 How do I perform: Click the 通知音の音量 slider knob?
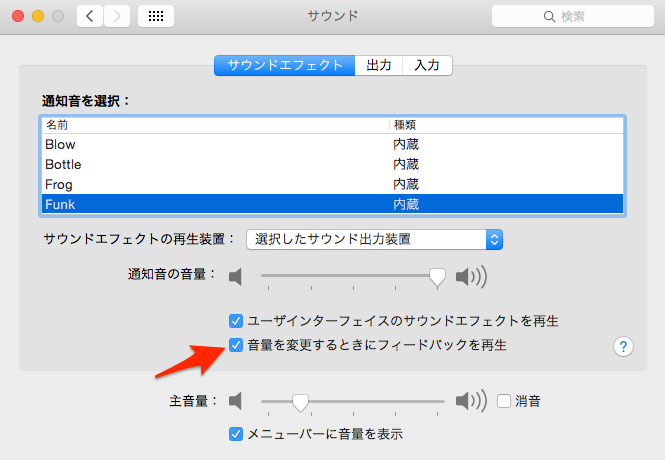437,278
